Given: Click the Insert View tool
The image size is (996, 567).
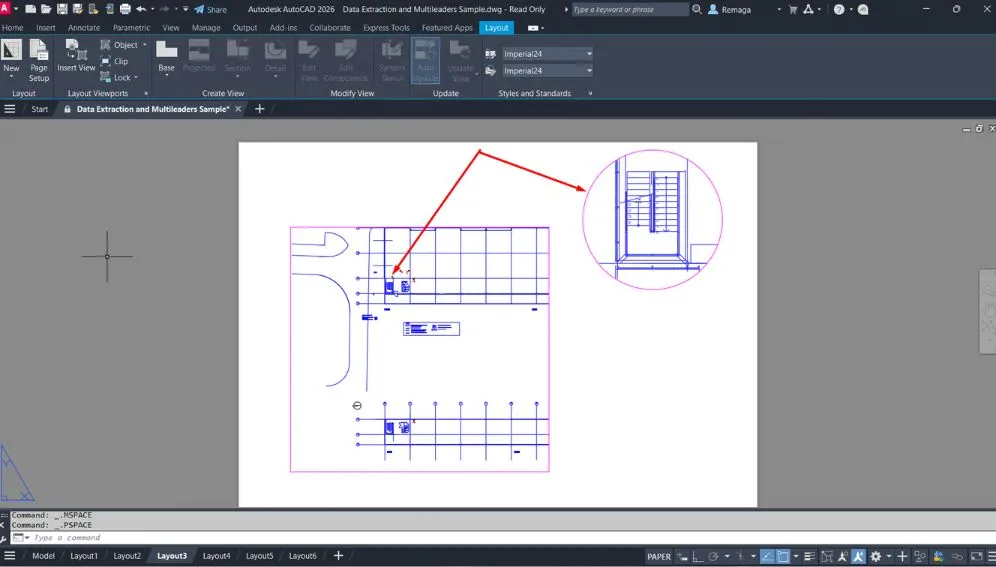Looking at the screenshot, I should pyautogui.click(x=76, y=55).
